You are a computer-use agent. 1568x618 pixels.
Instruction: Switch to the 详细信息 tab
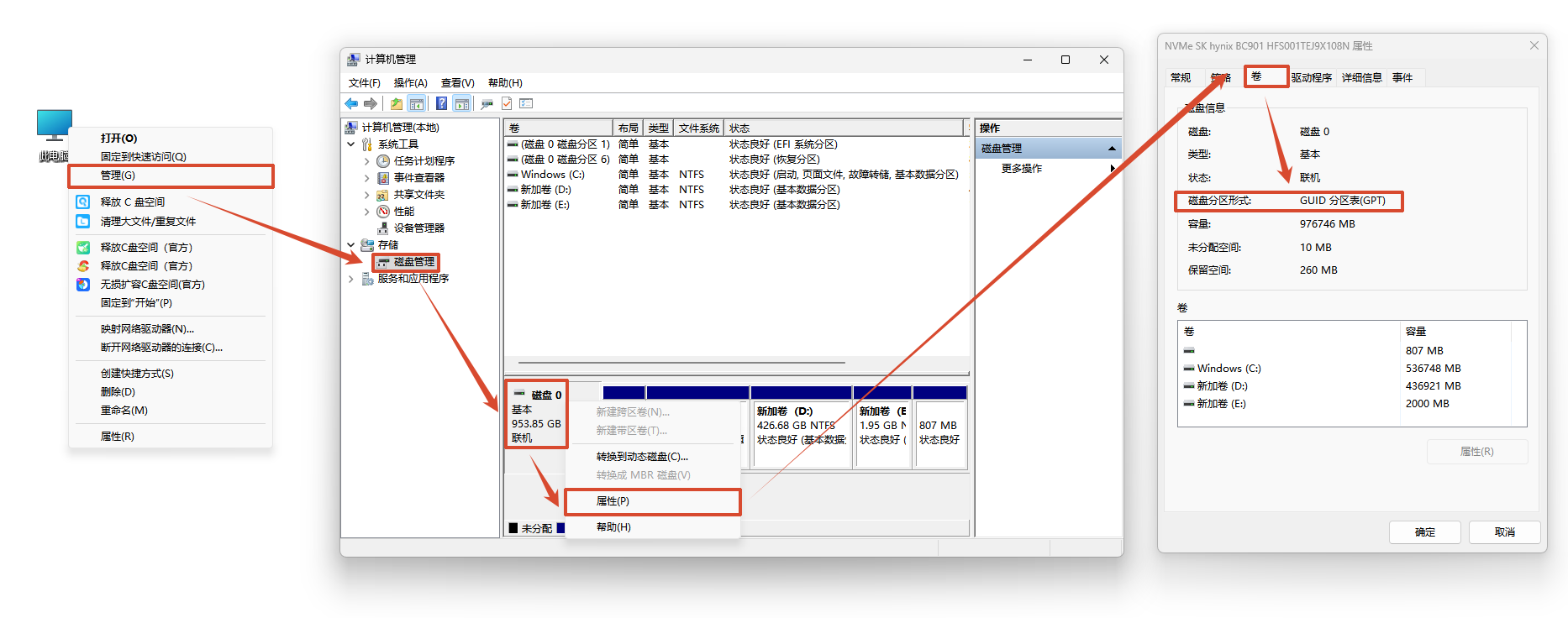pyautogui.click(x=1361, y=78)
